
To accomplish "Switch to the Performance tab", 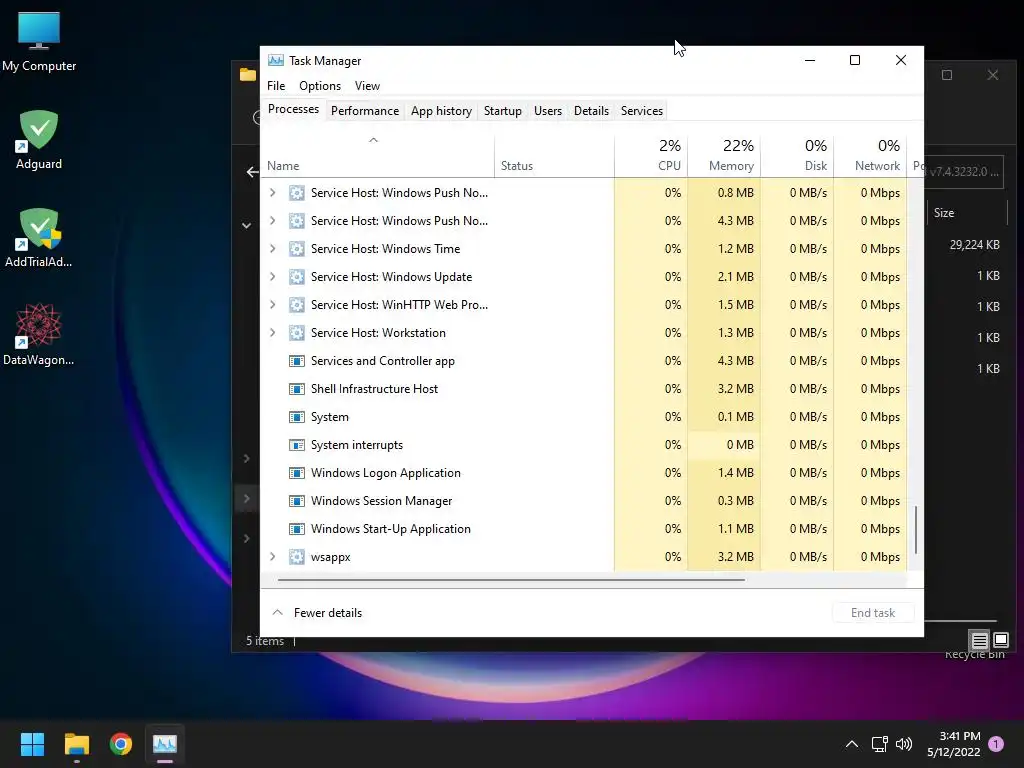I will point(365,111).
